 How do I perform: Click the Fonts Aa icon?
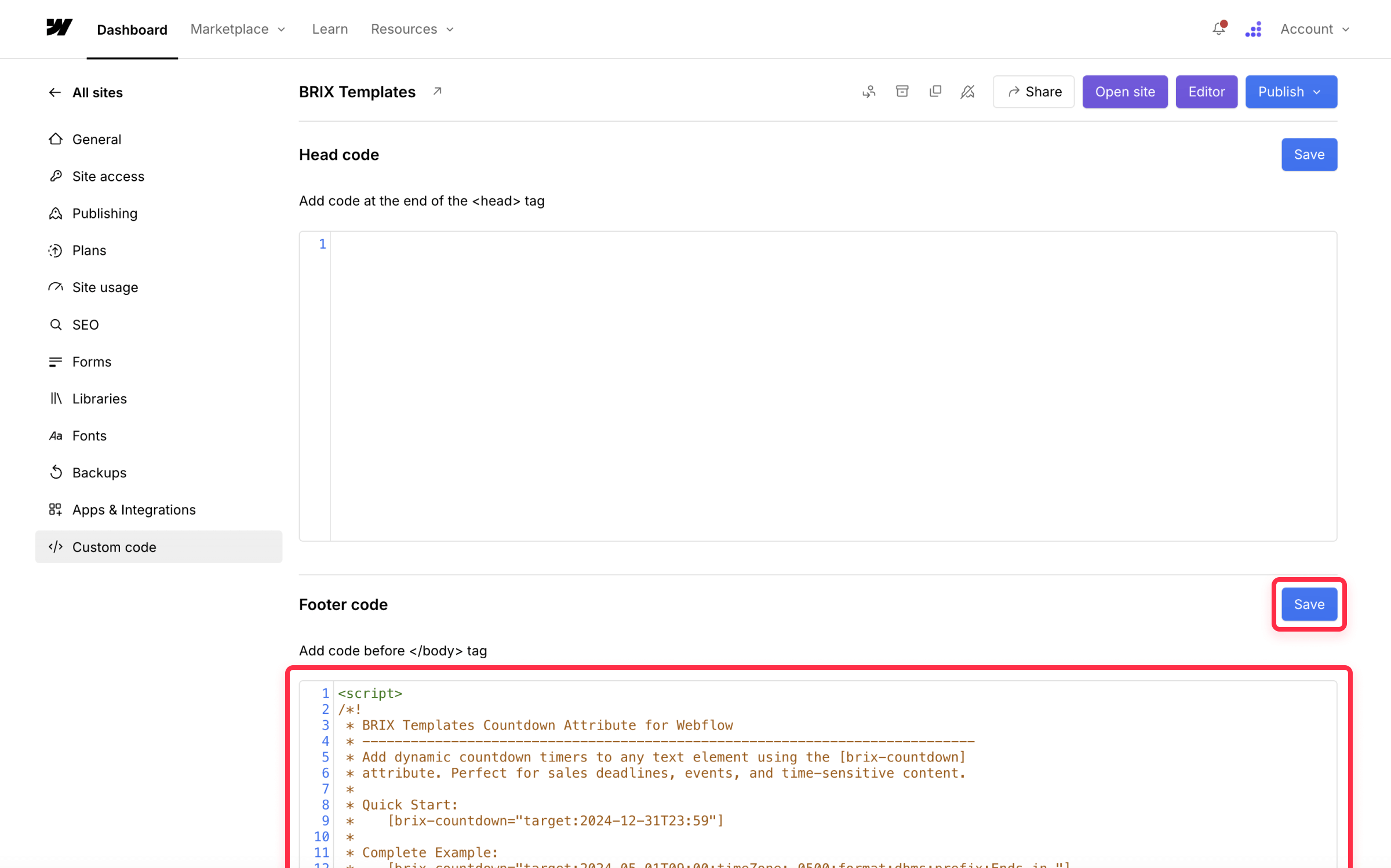[x=56, y=436]
